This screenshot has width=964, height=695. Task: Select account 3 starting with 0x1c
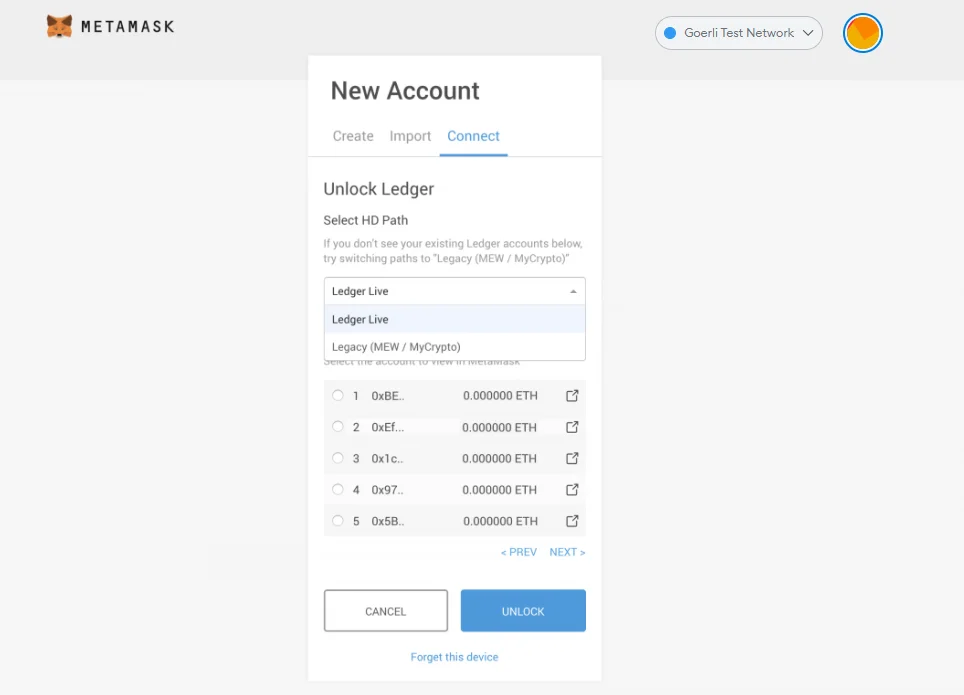[x=338, y=458]
